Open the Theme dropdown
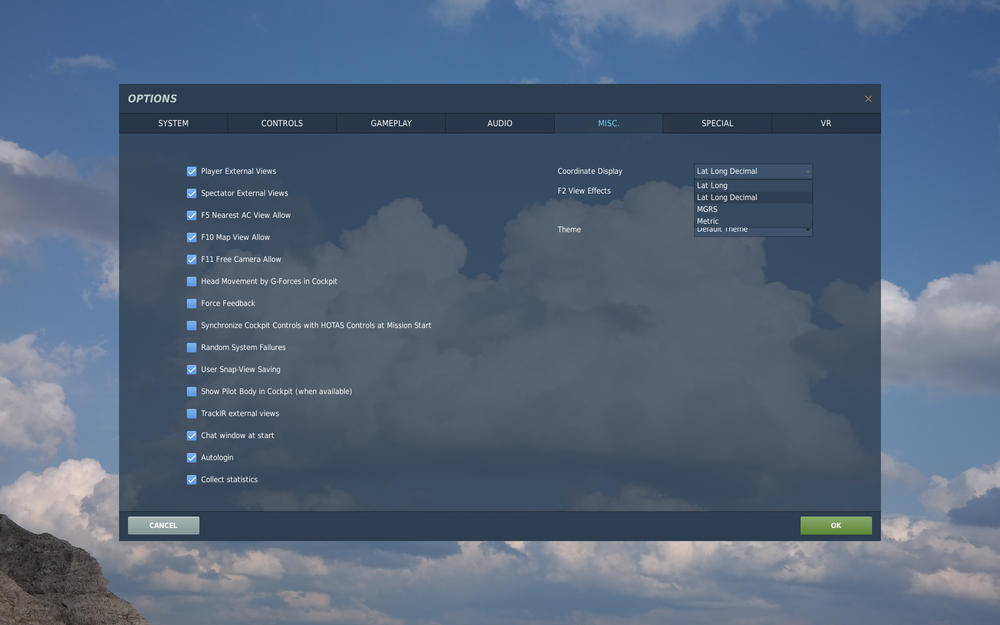This screenshot has width=1000, height=625. pos(752,229)
